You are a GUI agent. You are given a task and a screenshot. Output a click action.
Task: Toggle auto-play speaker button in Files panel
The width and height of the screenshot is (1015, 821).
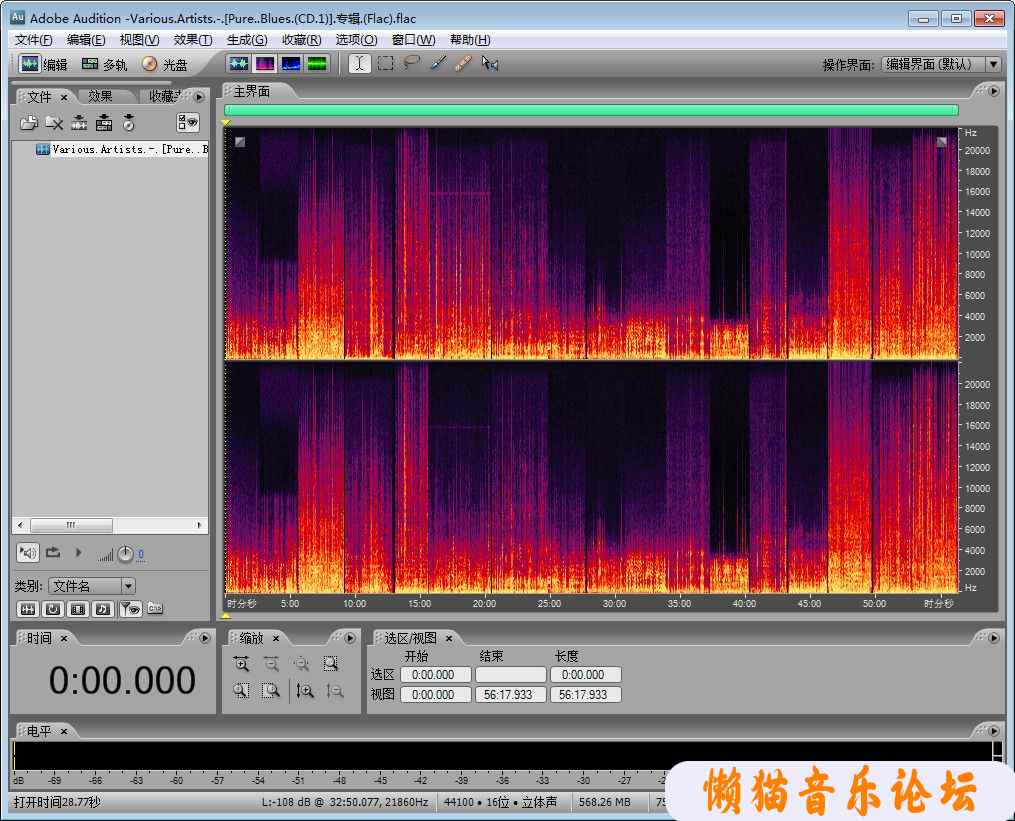[x=28, y=553]
